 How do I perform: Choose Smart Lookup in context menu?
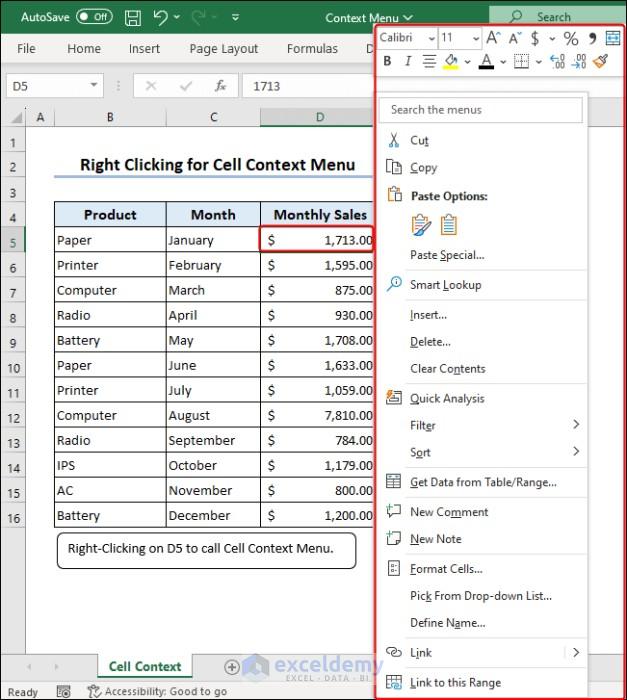[482, 284]
